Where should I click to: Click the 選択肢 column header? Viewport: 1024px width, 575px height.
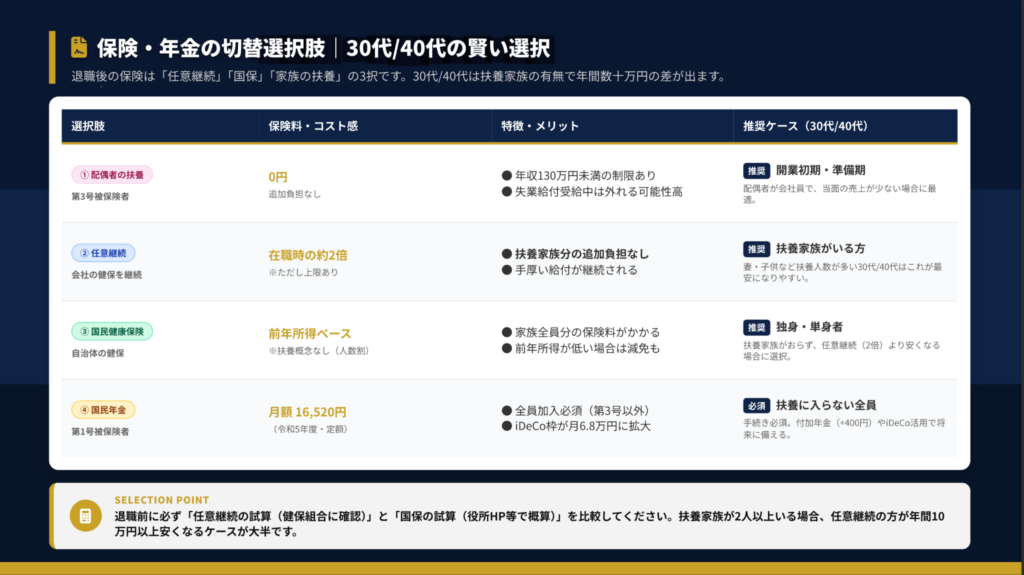pos(88,127)
